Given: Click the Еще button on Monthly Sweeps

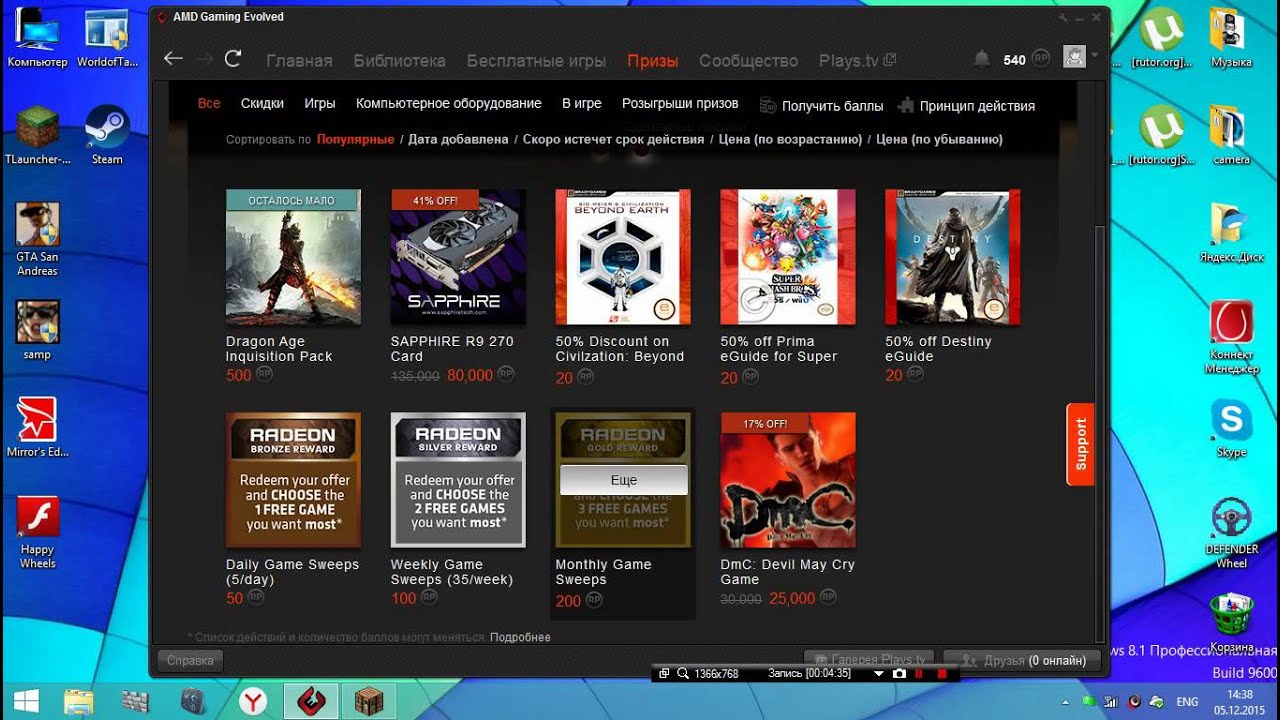Looking at the screenshot, I should pos(623,480).
